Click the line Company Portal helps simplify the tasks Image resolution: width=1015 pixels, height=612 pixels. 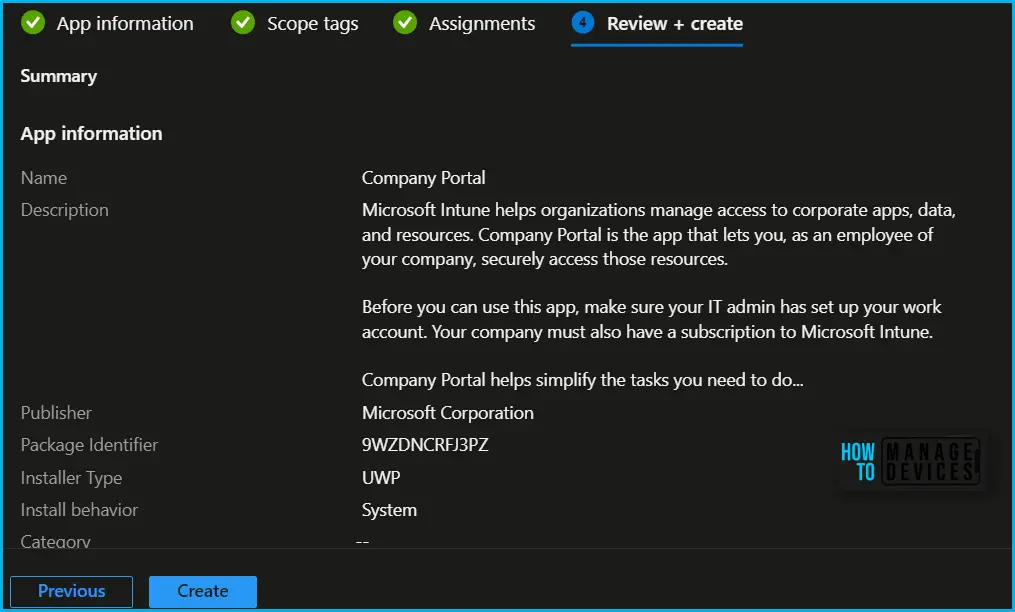click(x=583, y=380)
